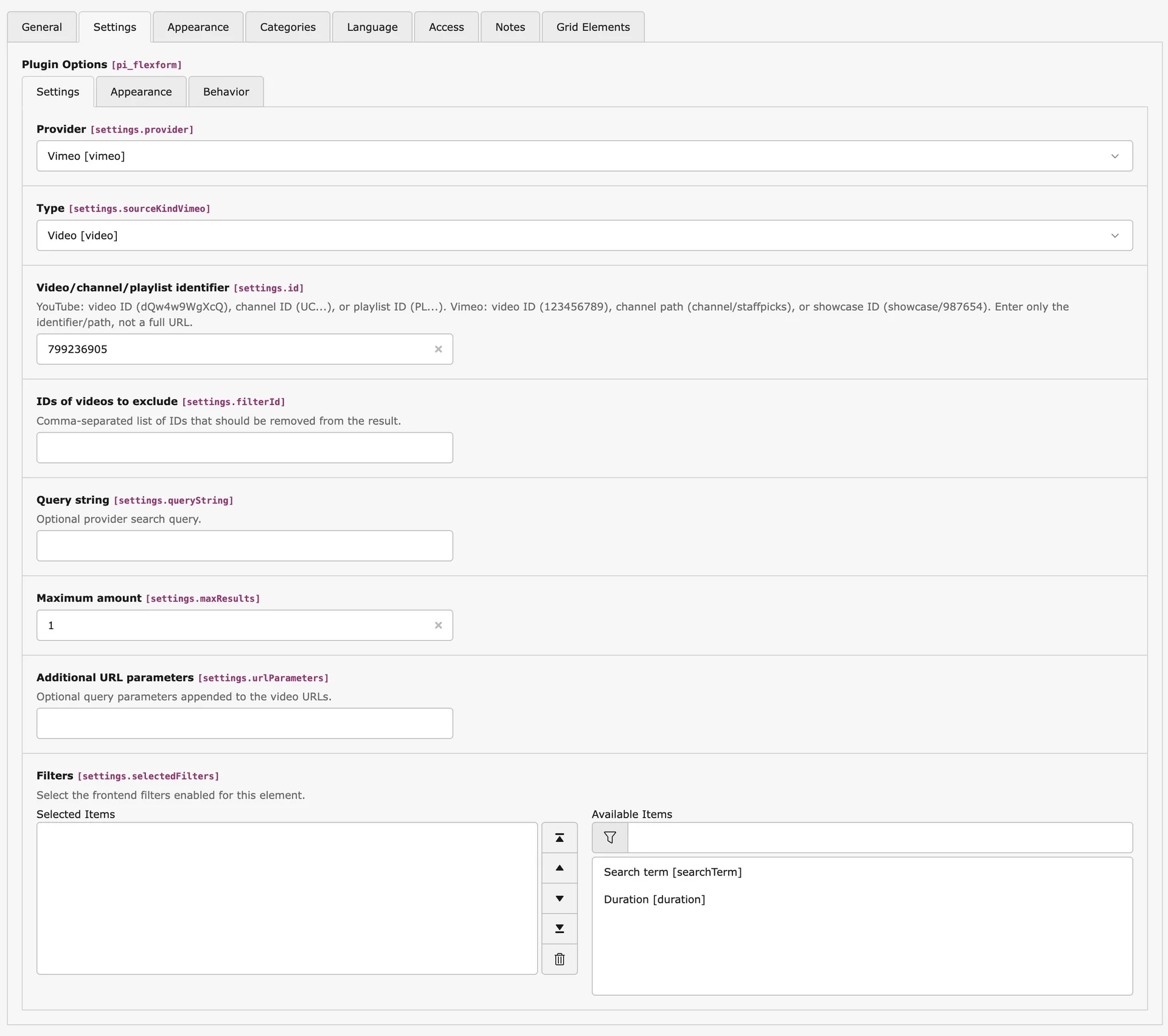Clear the video identifier field value

[439, 349]
